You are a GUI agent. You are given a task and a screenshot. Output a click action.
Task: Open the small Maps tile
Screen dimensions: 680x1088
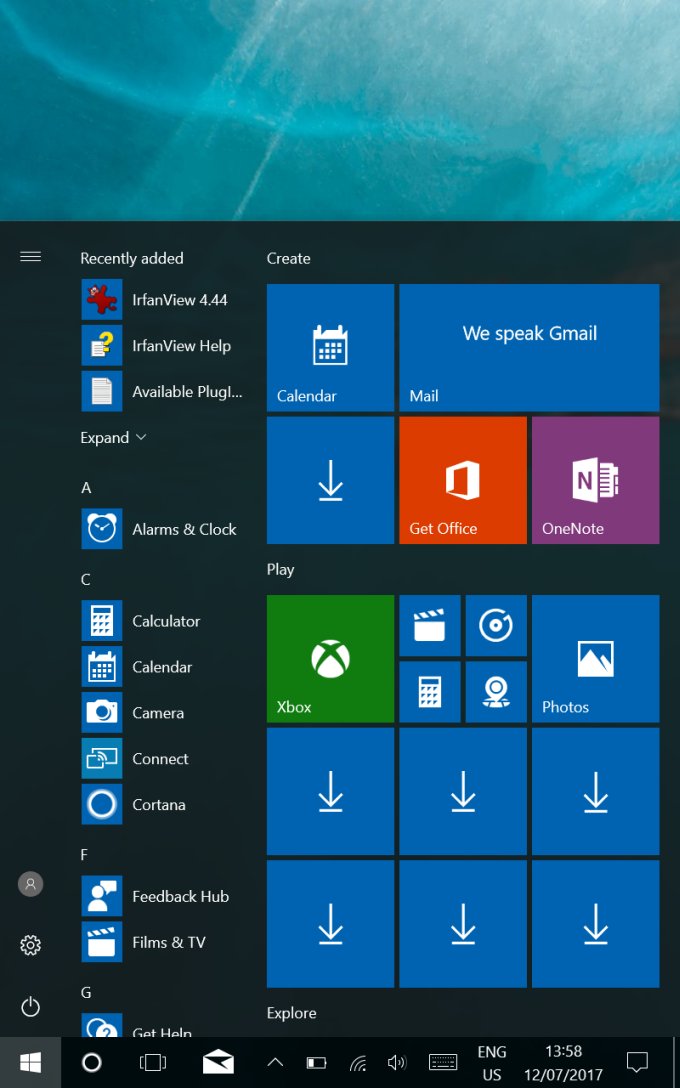(496, 692)
